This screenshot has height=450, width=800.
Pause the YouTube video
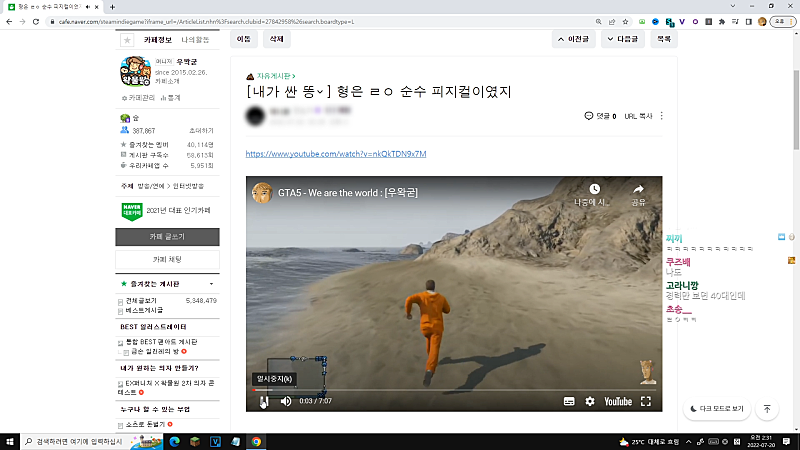pyautogui.click(x=263, y=401)
